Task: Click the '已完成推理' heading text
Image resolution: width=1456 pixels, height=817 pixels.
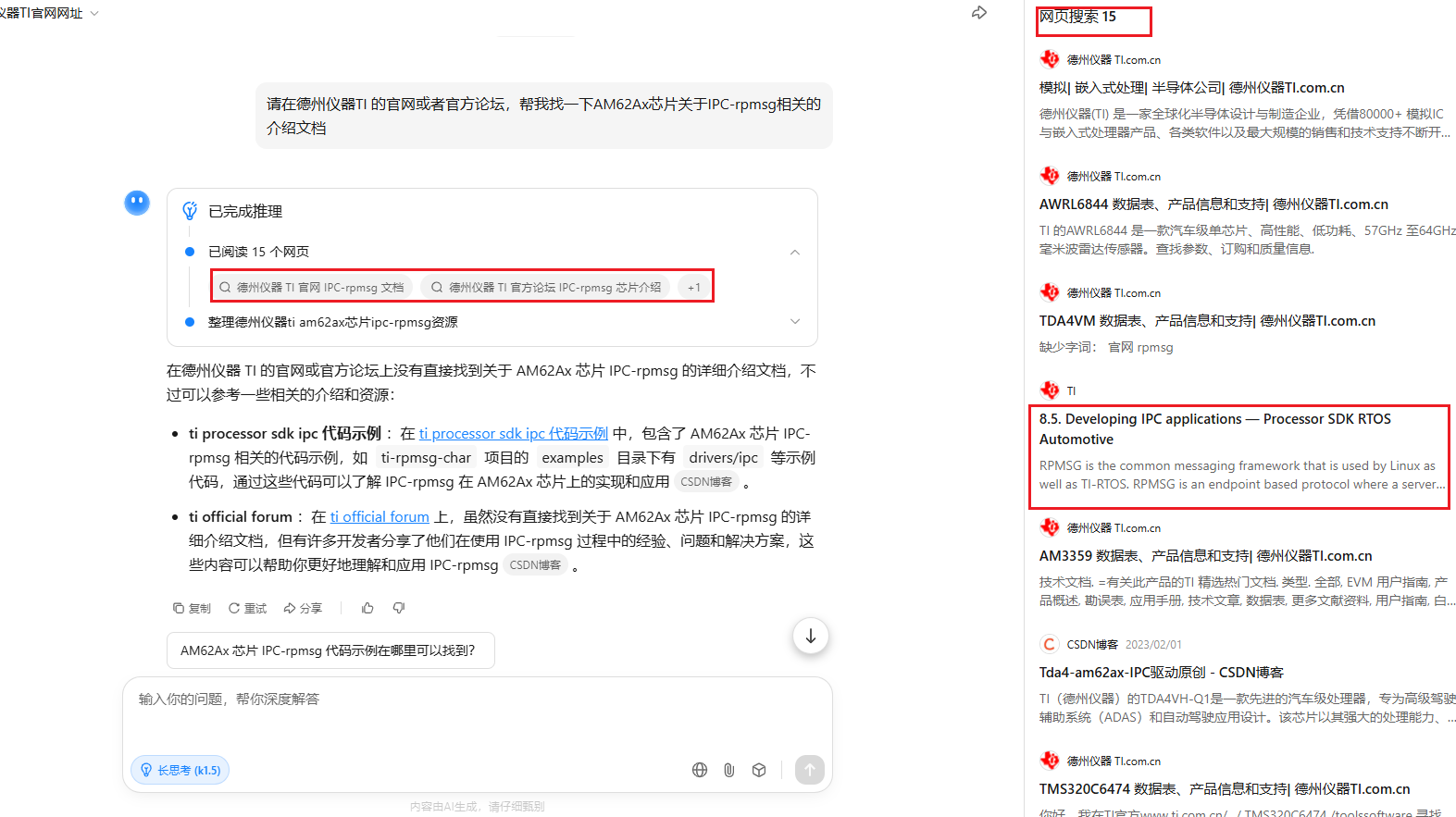Action: [x=245, y=211]
